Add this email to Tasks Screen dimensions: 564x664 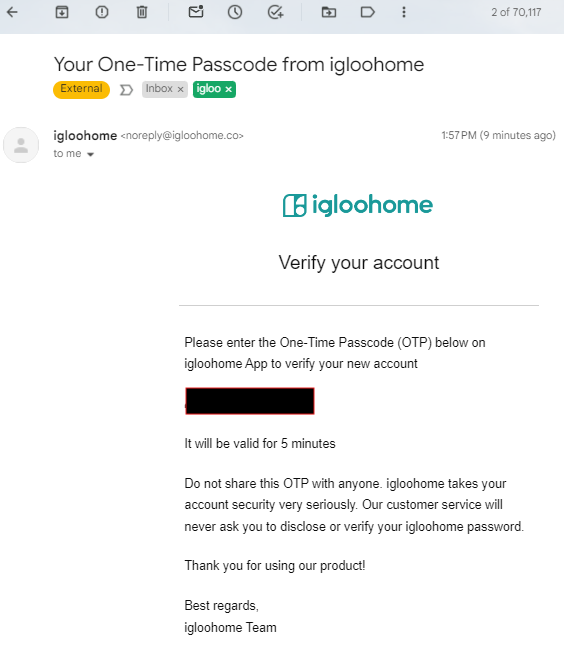pos(275,12)
